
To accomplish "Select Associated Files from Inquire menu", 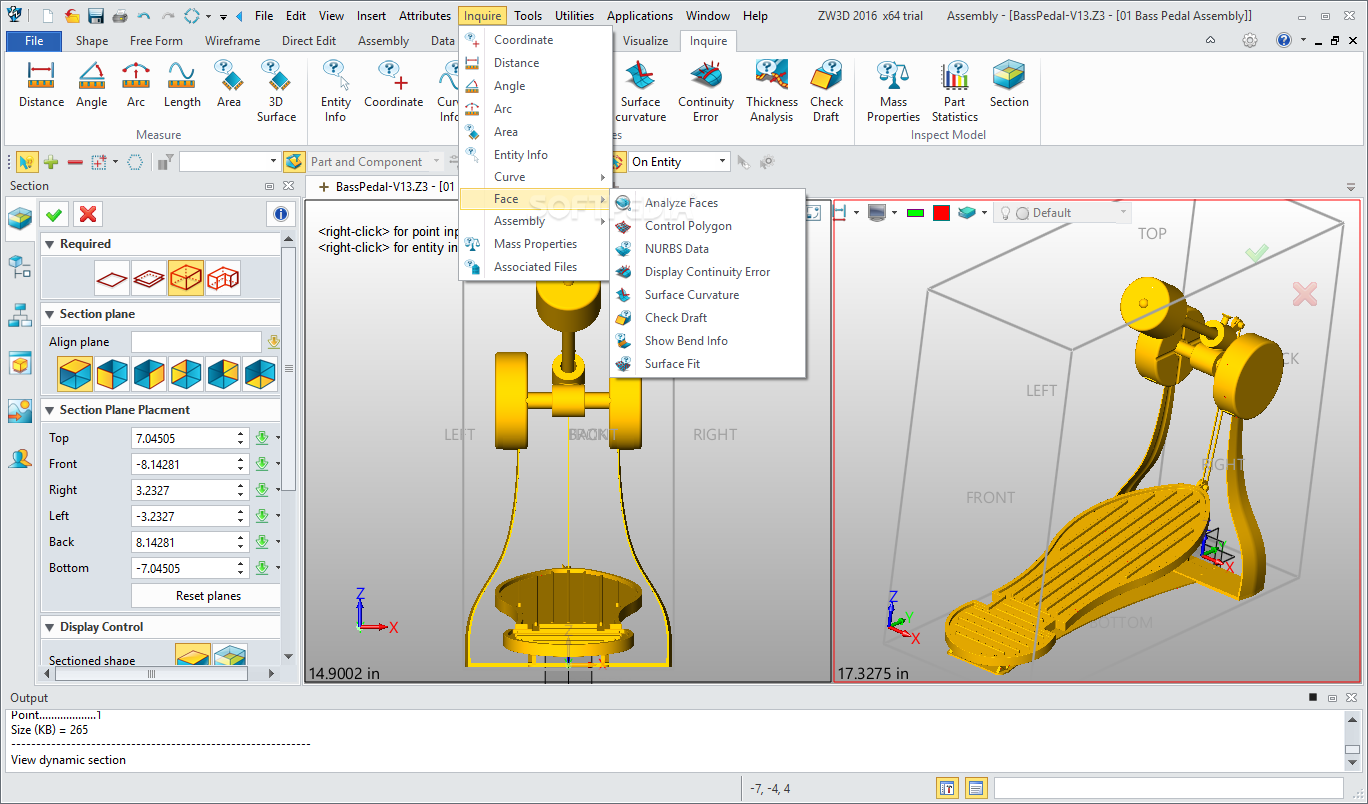I will pos(536,267).
